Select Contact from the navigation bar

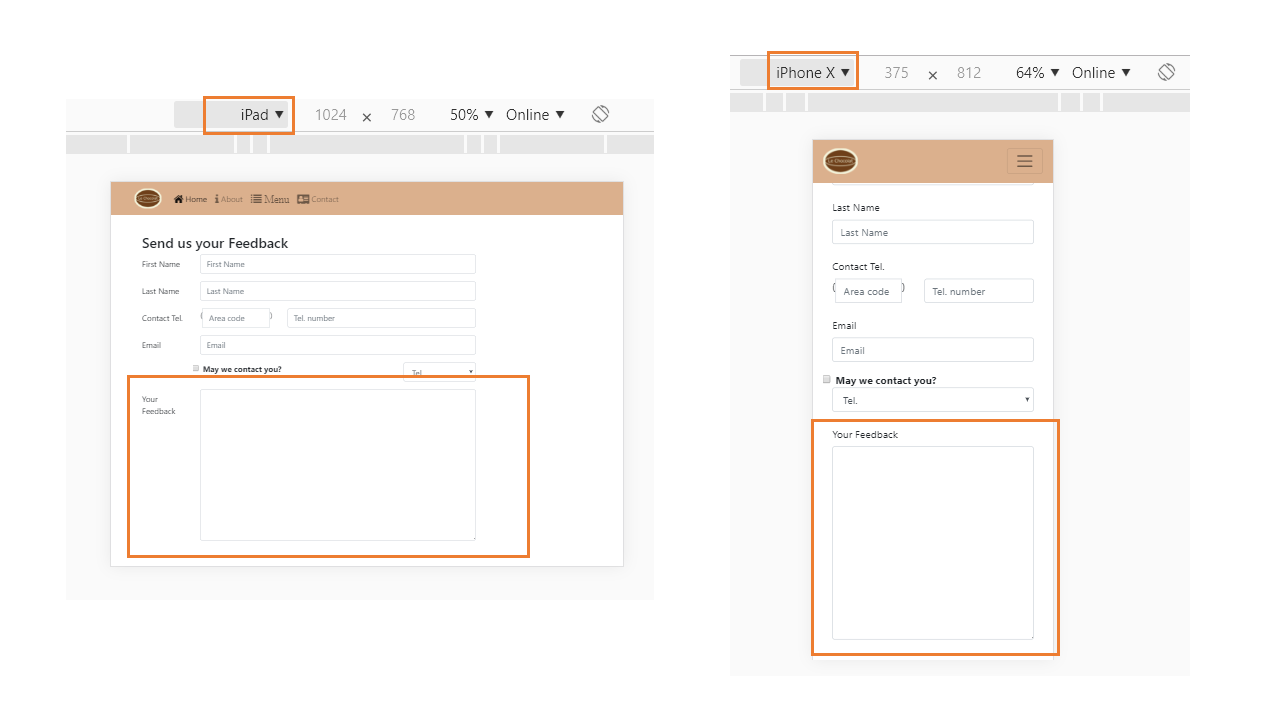[318, 198]
